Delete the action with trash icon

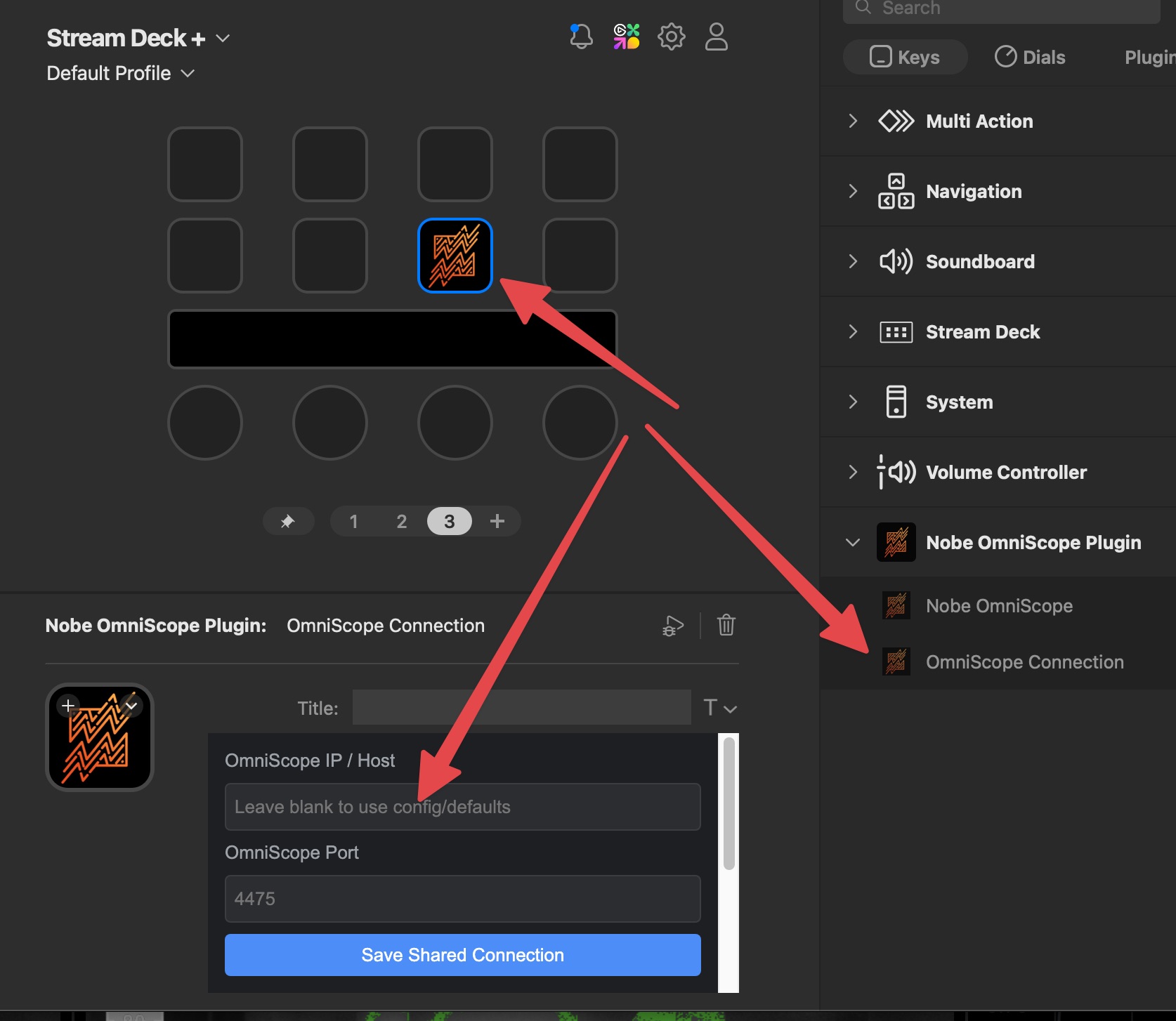pos(726,625)
